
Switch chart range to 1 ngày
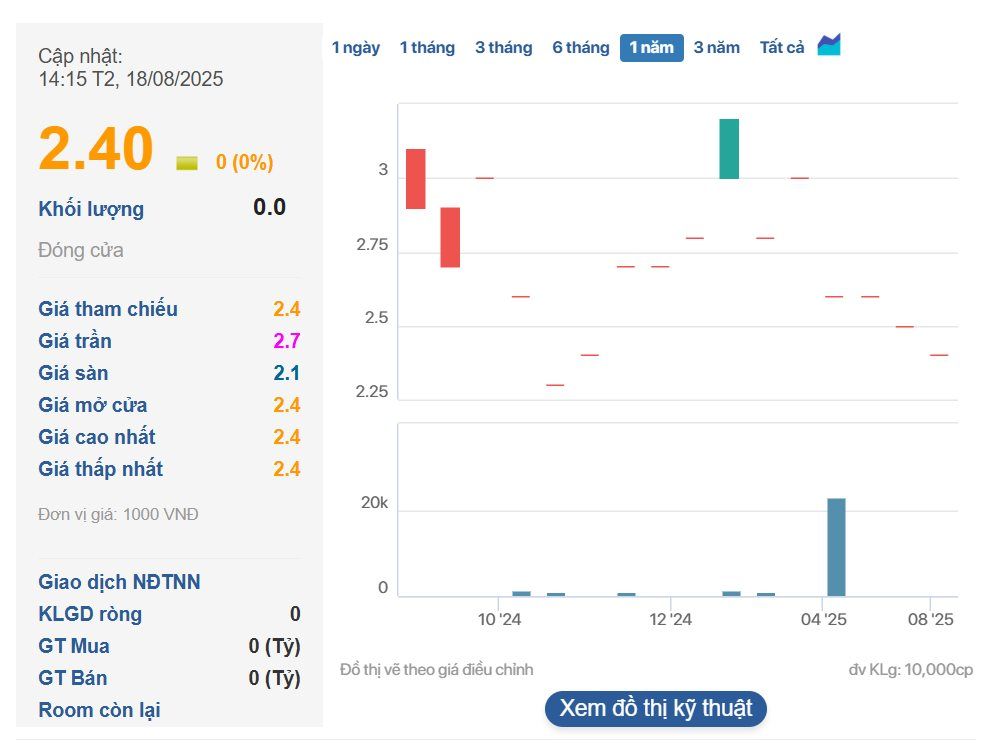click(x=356, y=48)
